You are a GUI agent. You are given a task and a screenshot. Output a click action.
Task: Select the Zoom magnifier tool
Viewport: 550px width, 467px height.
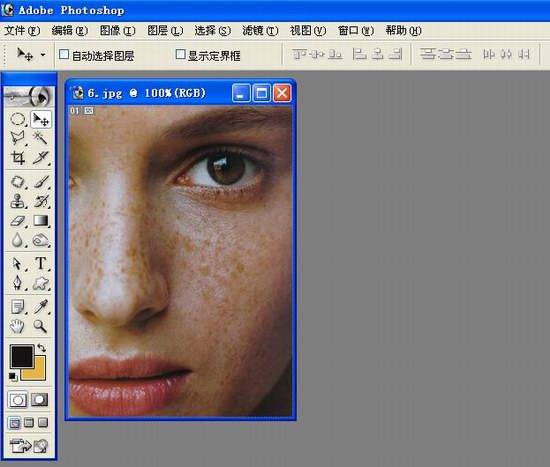(40, 326)
